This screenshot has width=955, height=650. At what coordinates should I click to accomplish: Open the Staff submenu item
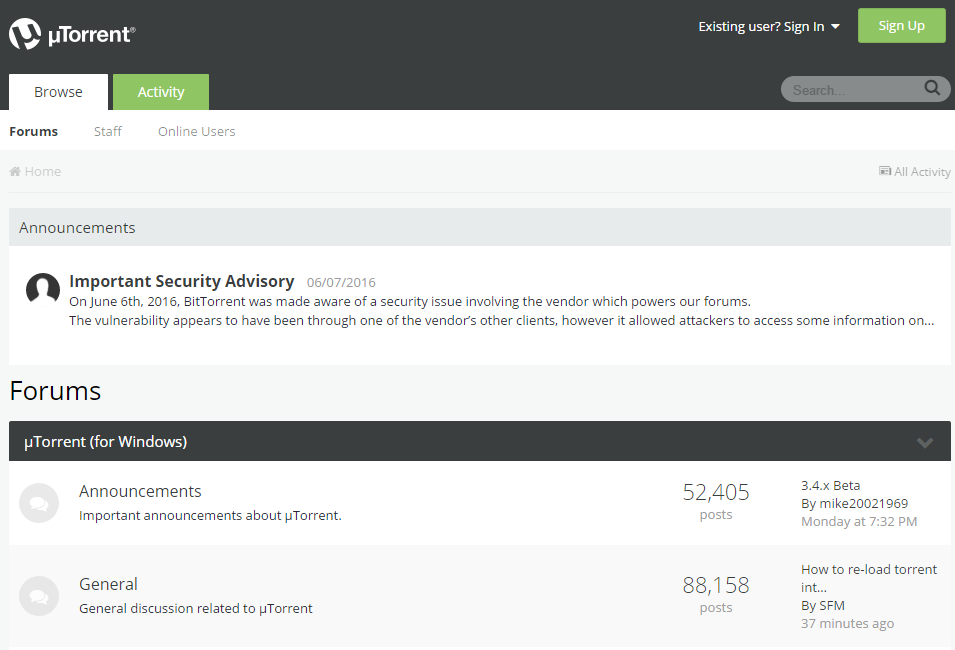tap(108, 132)
